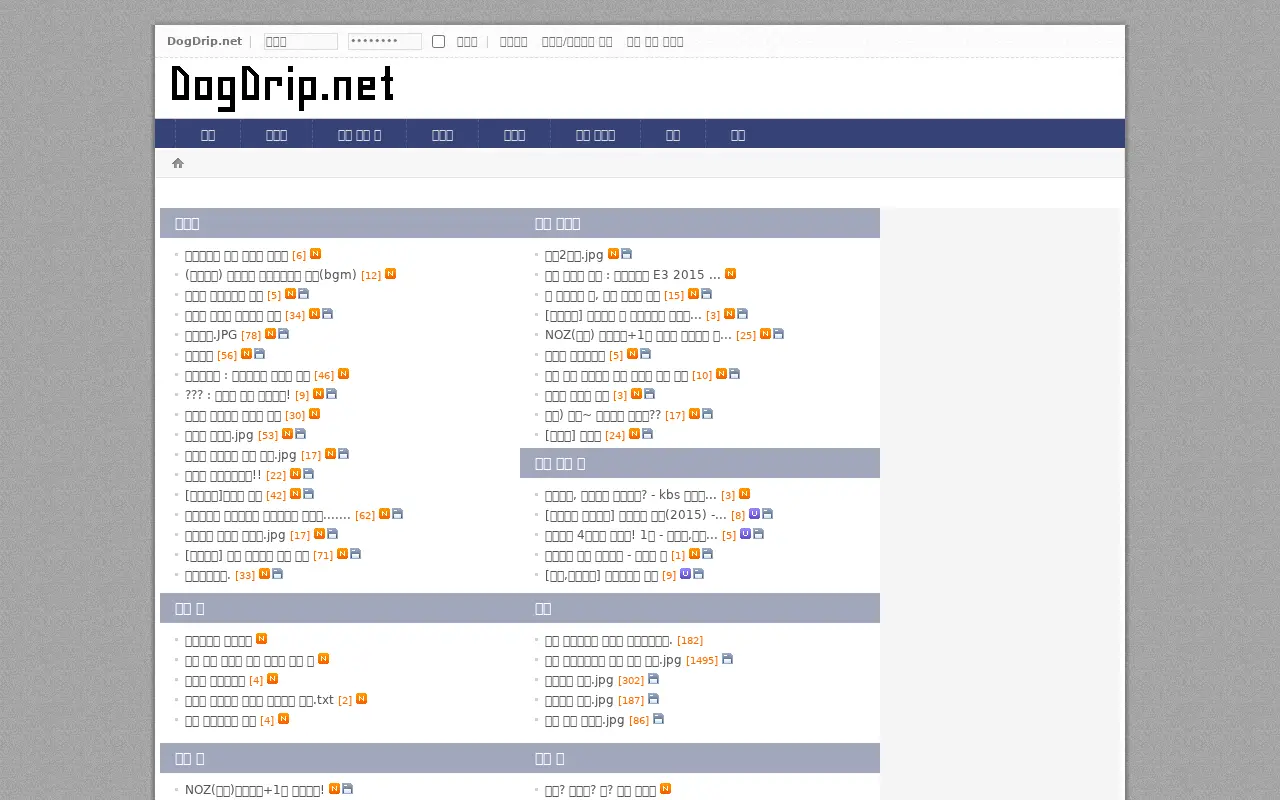Click the large DogDrip.net logo
1280x800 pixels.
282,88
